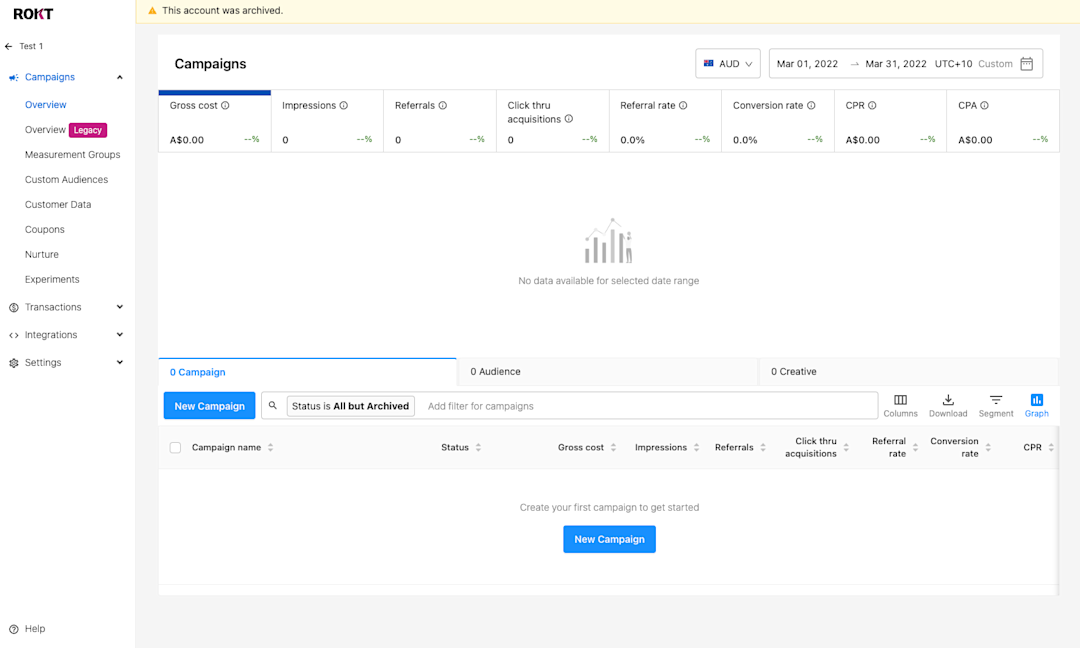The height and width of the screenshot is (648, 1080).
Task: Open the Columns chooser
Action: coord(900,406)
